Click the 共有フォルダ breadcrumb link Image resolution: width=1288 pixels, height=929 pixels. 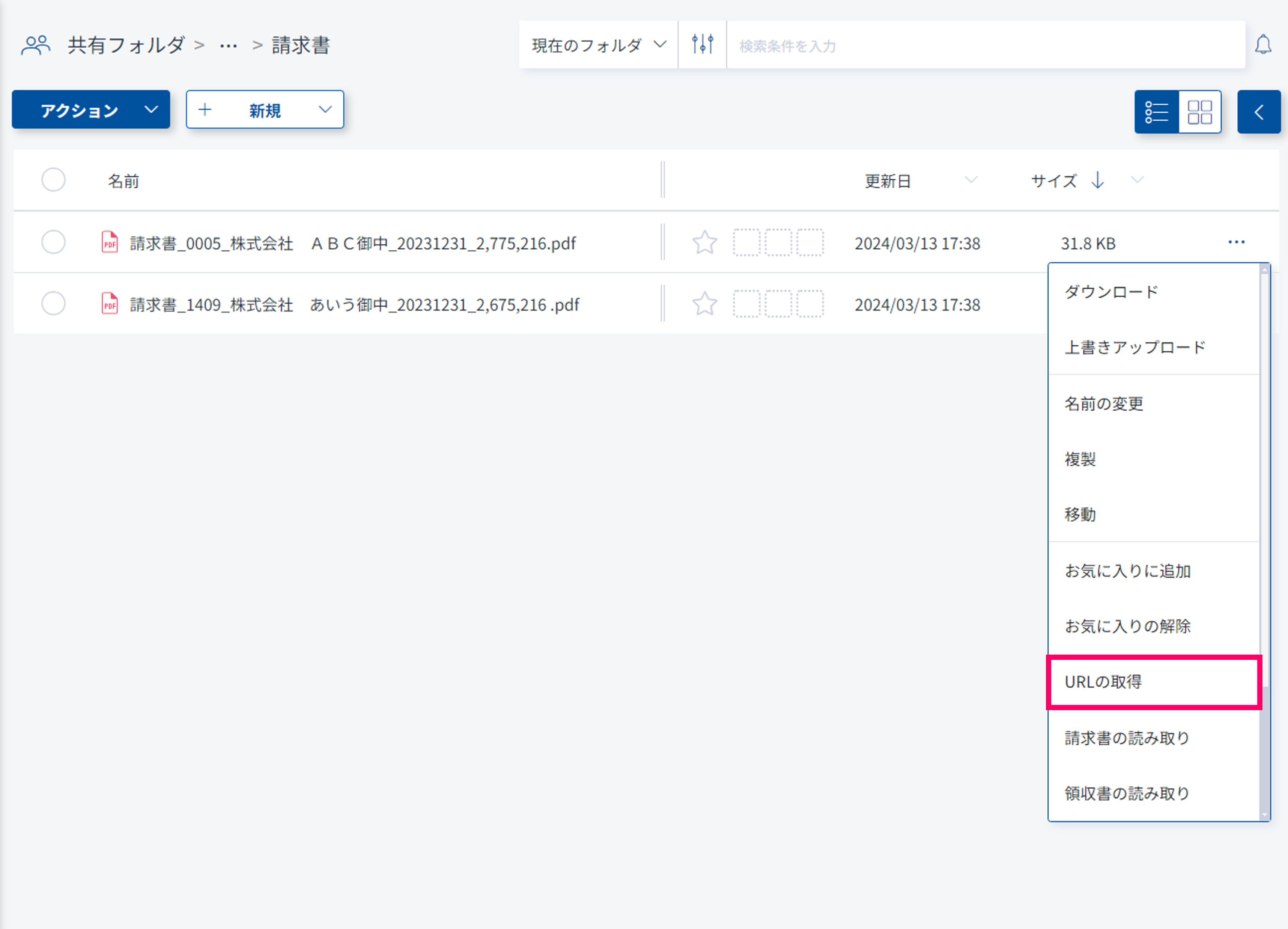click(x=126, y=45)
